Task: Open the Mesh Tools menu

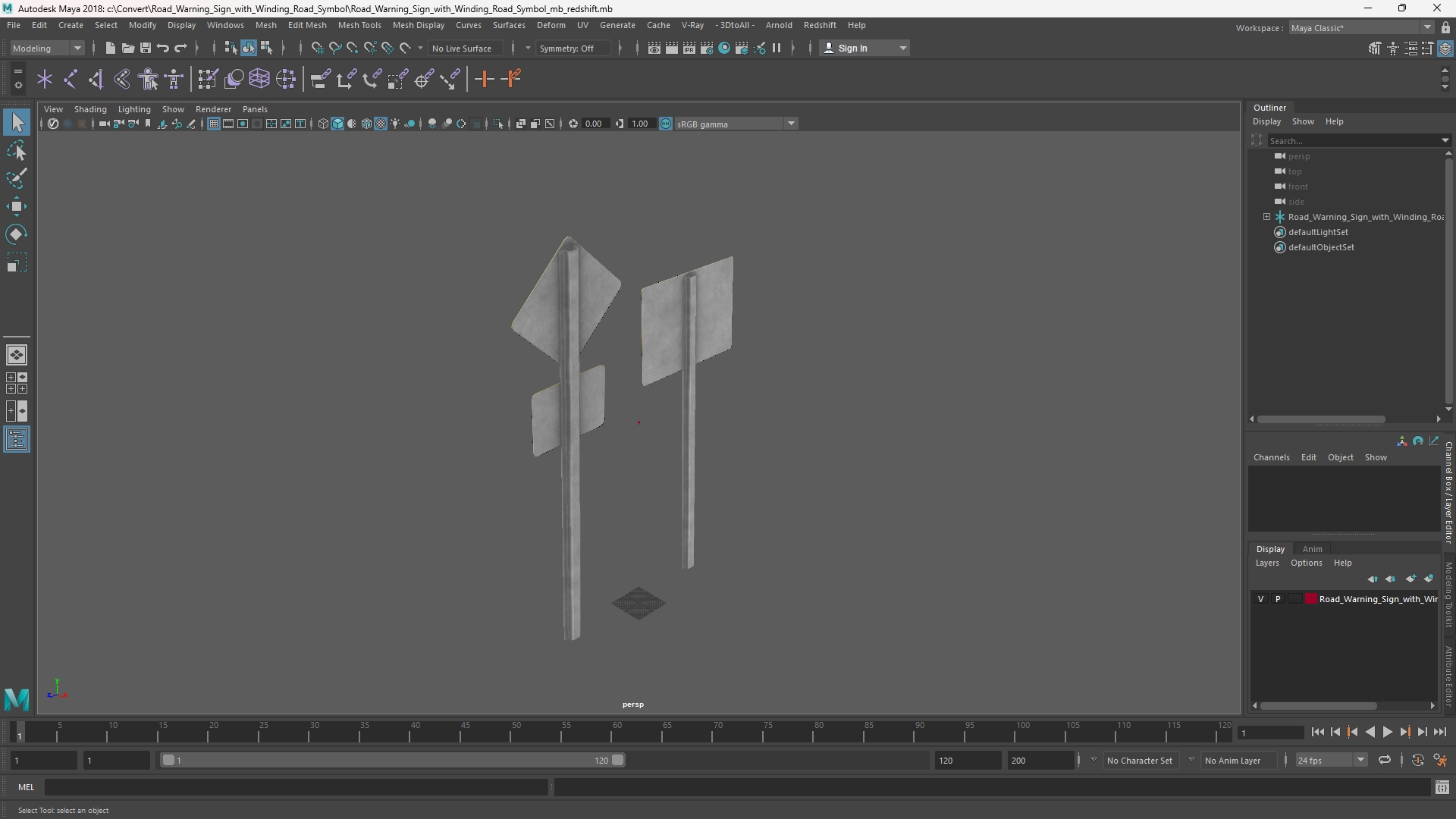Action: pos(359,25)
